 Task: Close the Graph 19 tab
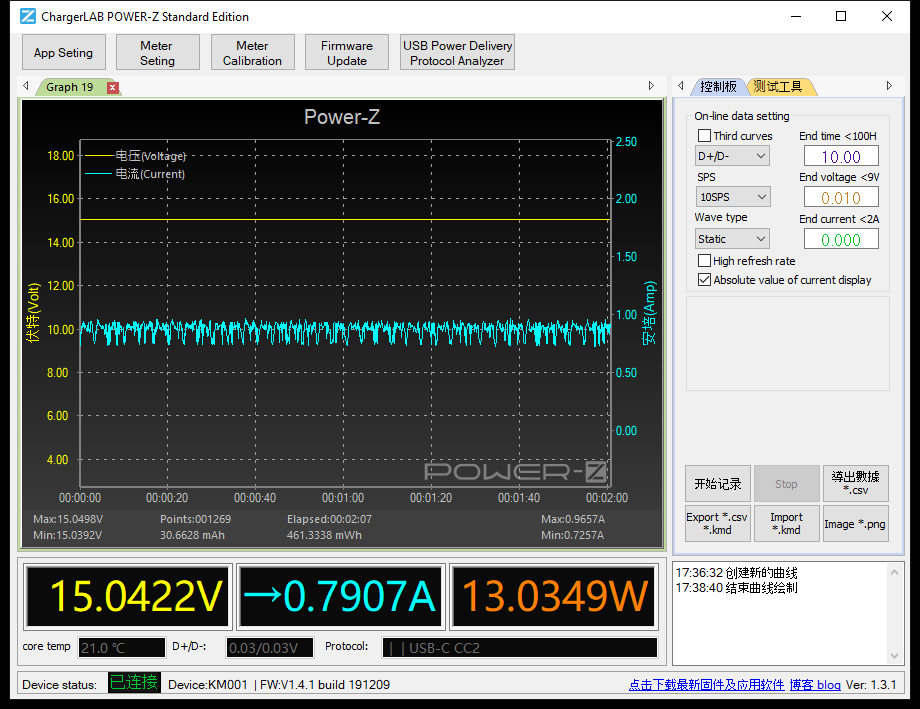(x=113, y=87)
